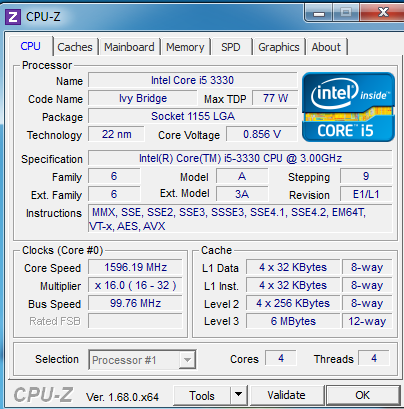Screen dimensions: 404x409
Task: Click the Instructions list field
Action: pyautogui.click(x=240, y=219)
